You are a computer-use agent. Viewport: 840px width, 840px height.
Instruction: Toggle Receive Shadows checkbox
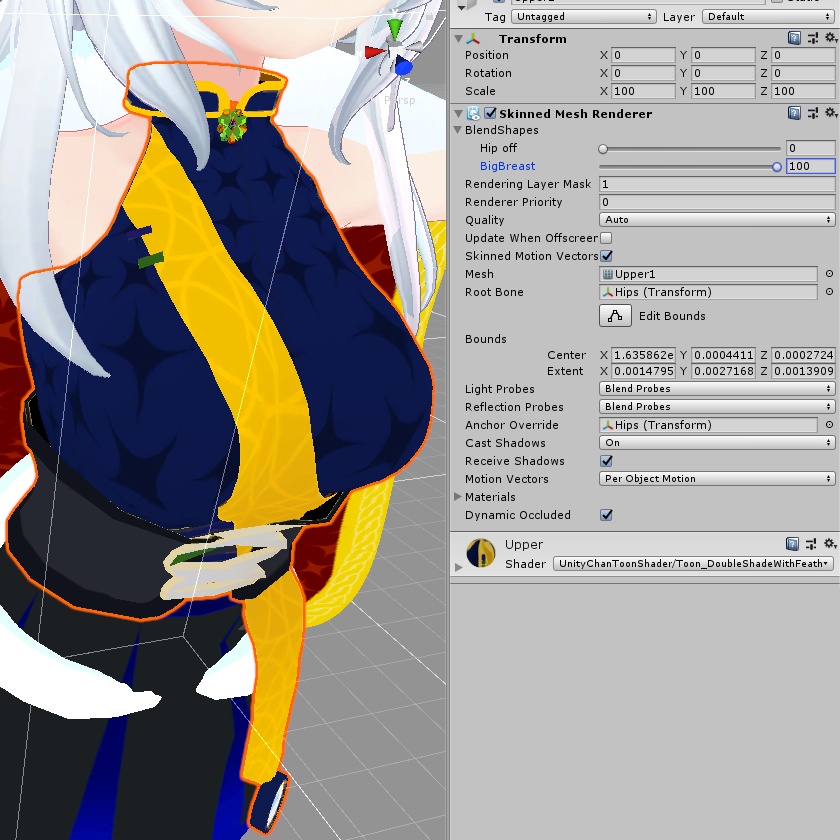(606, 461)
